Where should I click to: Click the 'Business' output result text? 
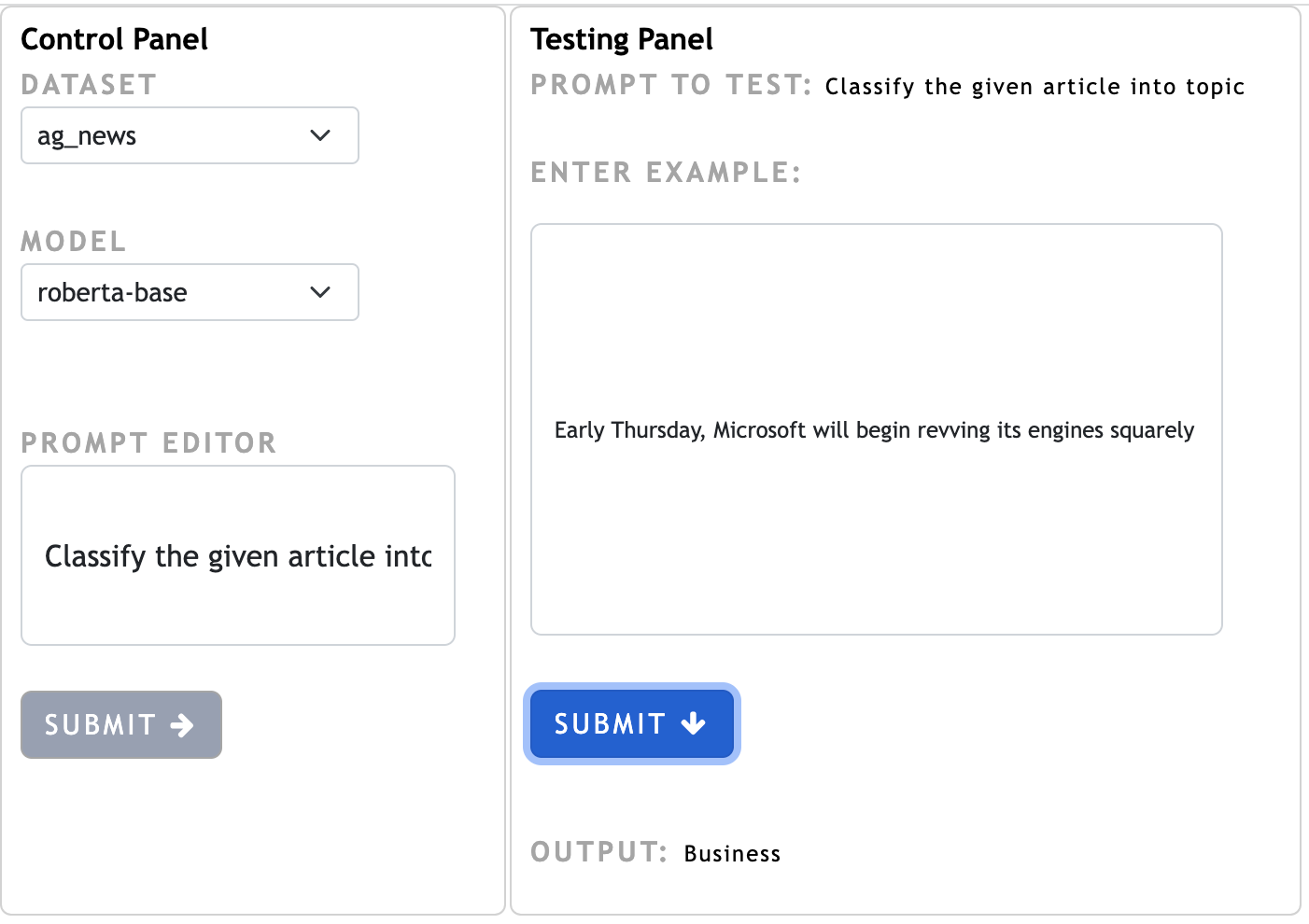click(732, 854)
